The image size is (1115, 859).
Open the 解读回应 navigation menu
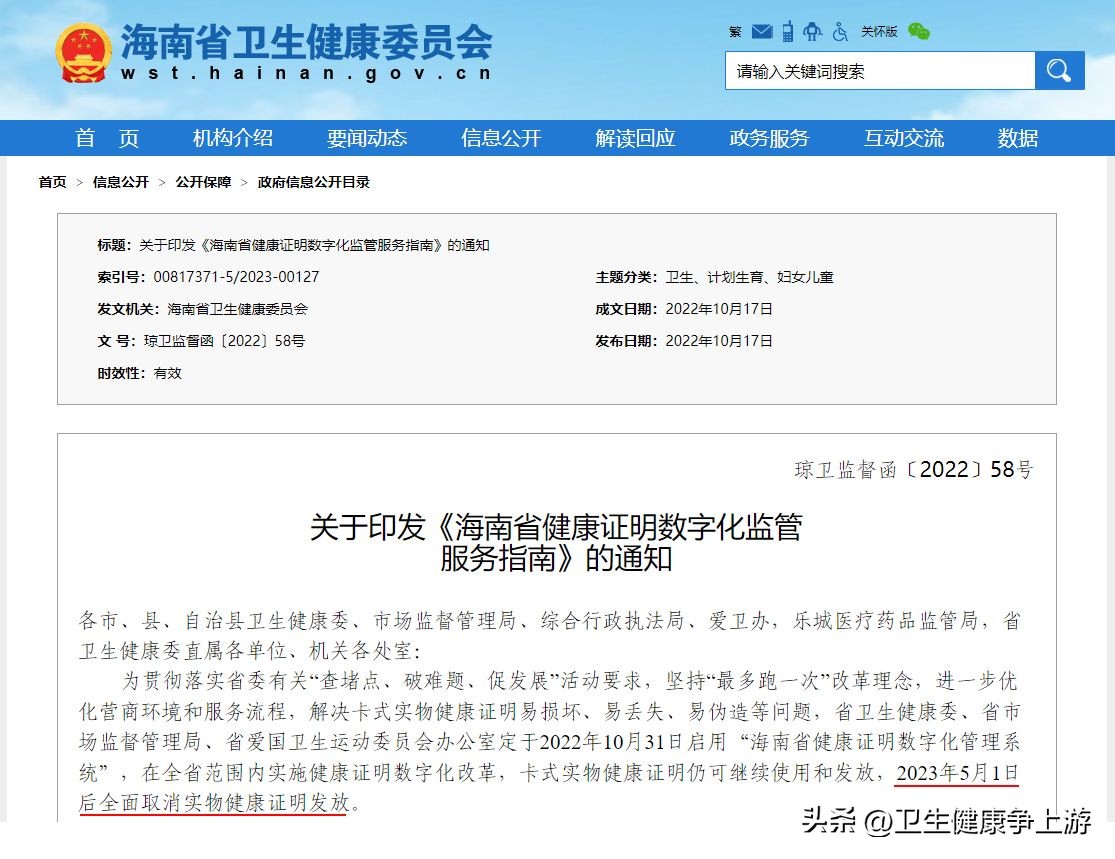click(635, 138)
